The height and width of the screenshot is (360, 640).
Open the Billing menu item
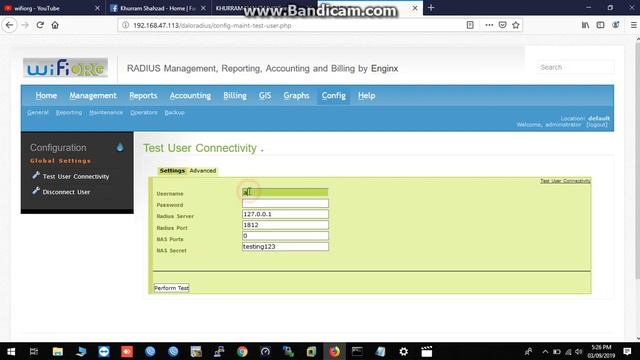tap(235, 96)
